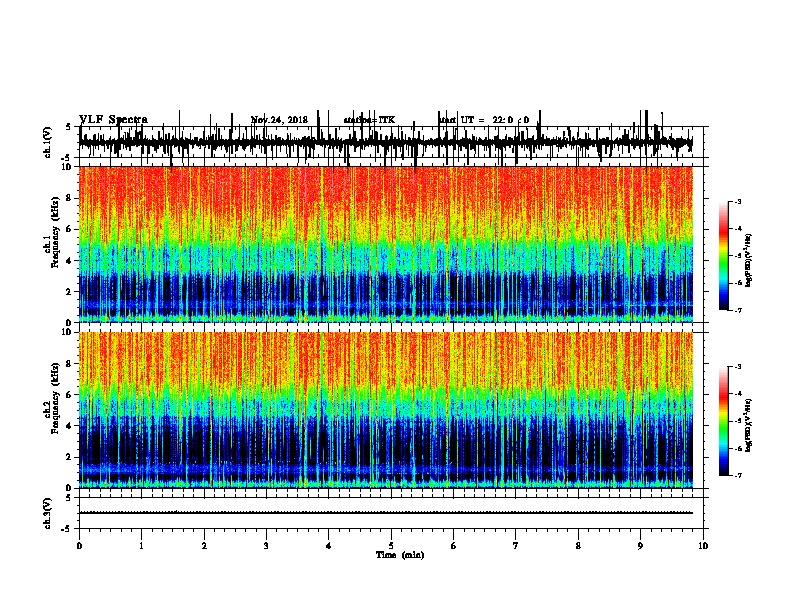The image size is (792, 612).
Task: Click the ch.1 spectrogram panel
Action: click(x=386, y=244)
